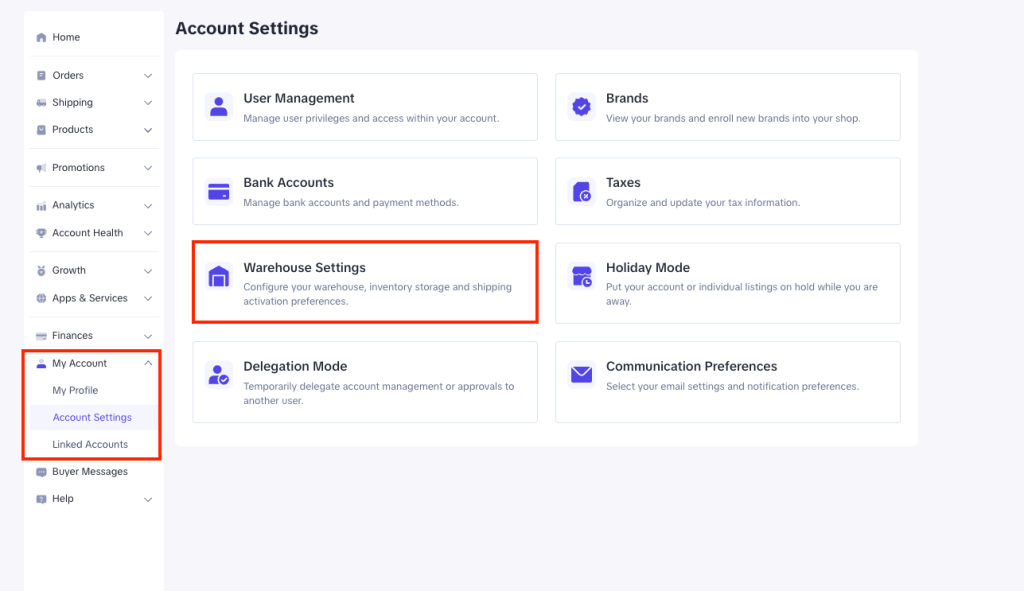The height and width of the screenshot is (591, 1024).
Task: Expand the Finances sidebar chevron
Action: click(148, 336)
